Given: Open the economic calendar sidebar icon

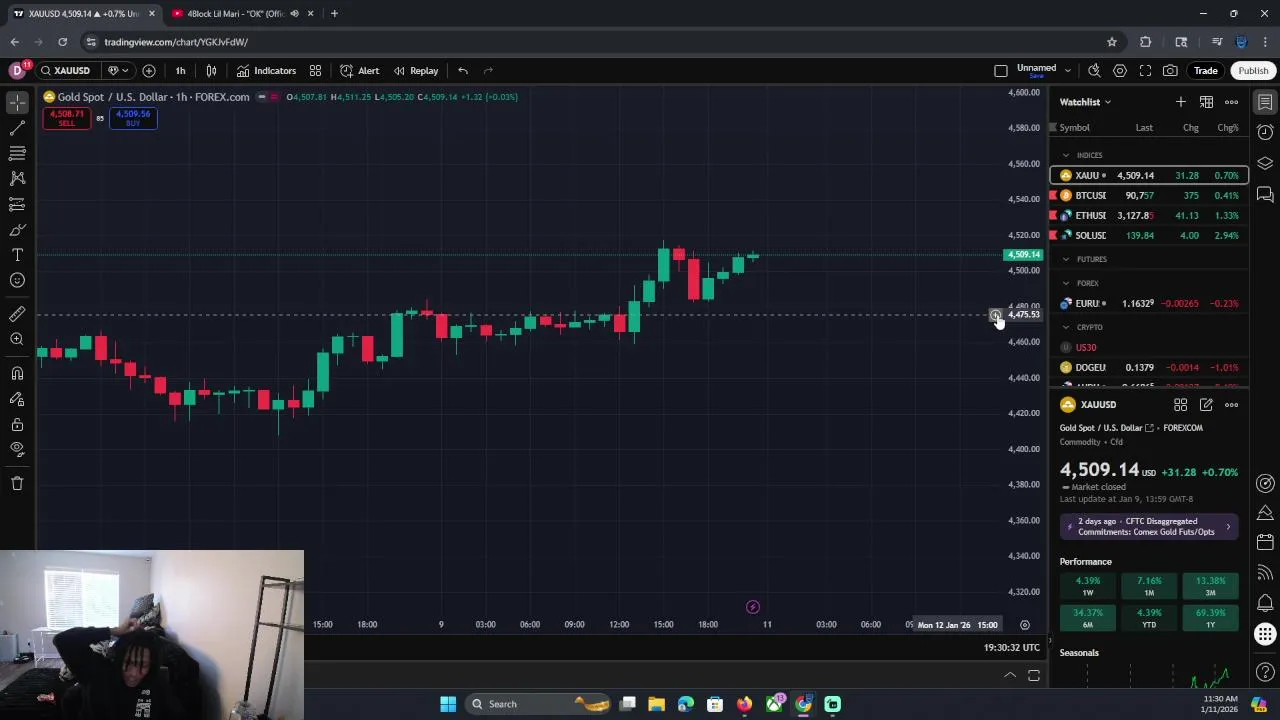Looking at the screenshot, I should point(1265,542).
